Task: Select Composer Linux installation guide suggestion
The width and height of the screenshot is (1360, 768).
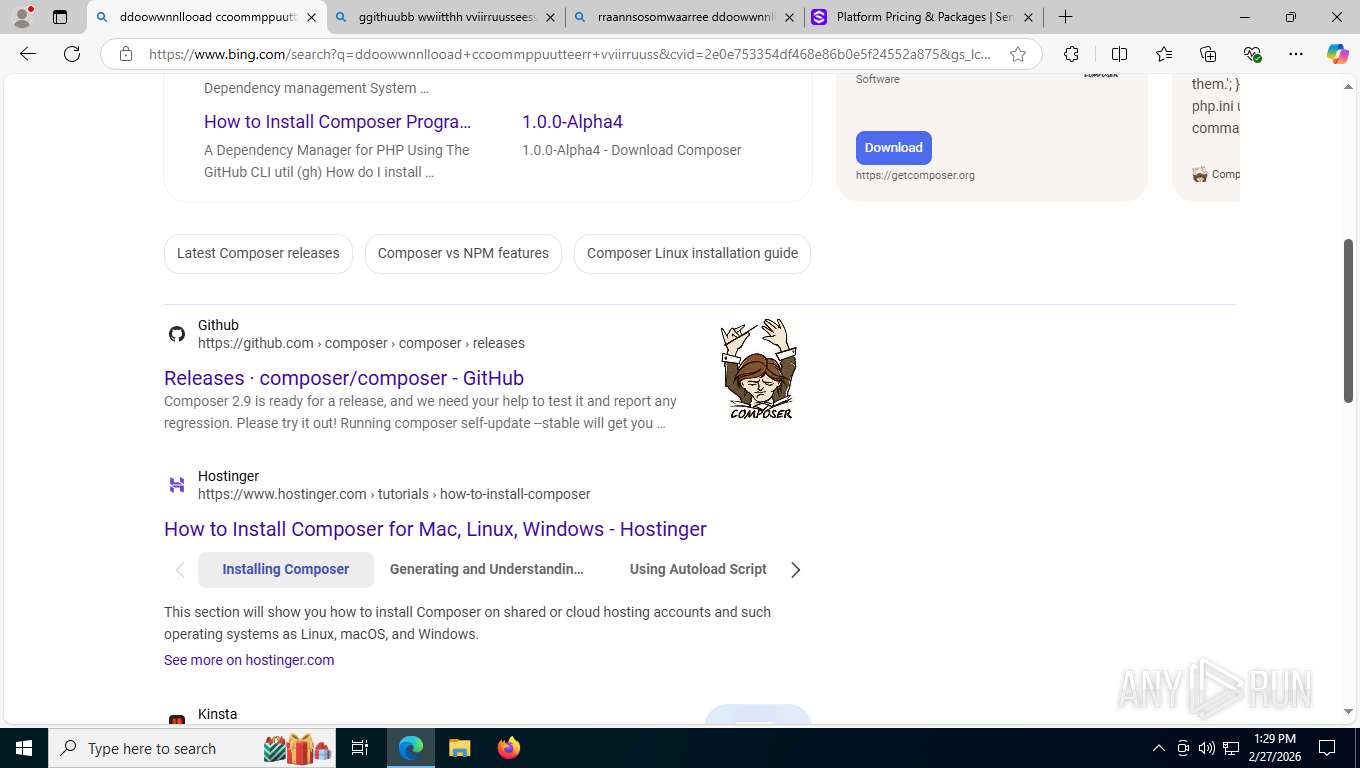Action: coord(692,253)
